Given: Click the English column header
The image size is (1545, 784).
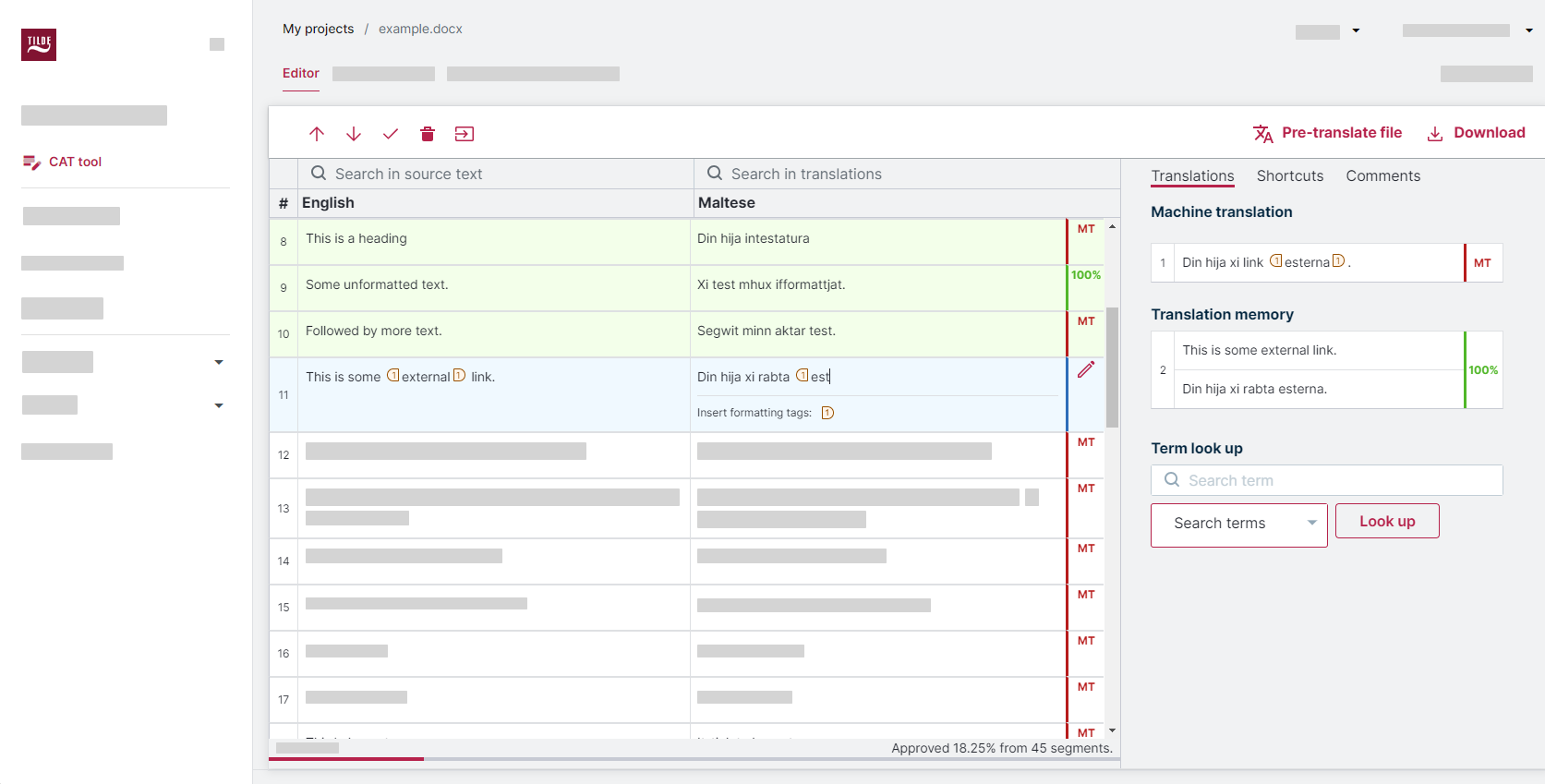Looking at the screenshot, I should coord(328,203).
